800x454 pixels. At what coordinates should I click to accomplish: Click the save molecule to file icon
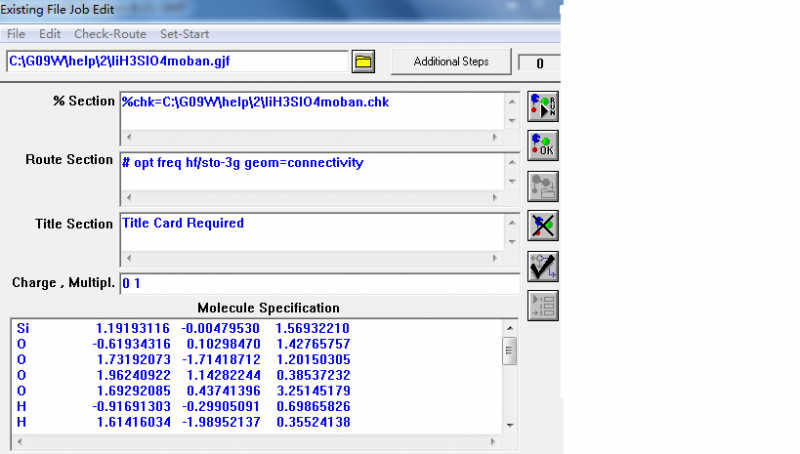tap(543, 187)
